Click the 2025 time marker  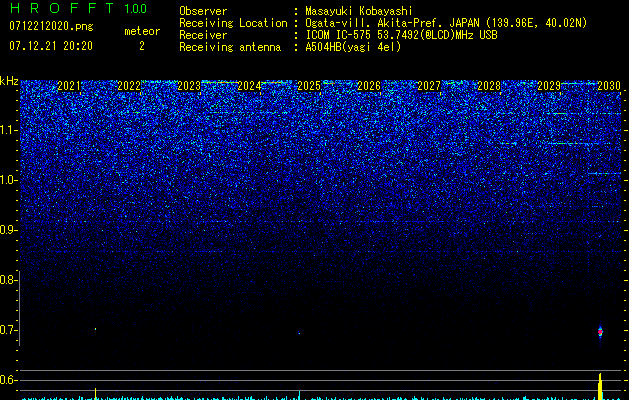[309, 86]
